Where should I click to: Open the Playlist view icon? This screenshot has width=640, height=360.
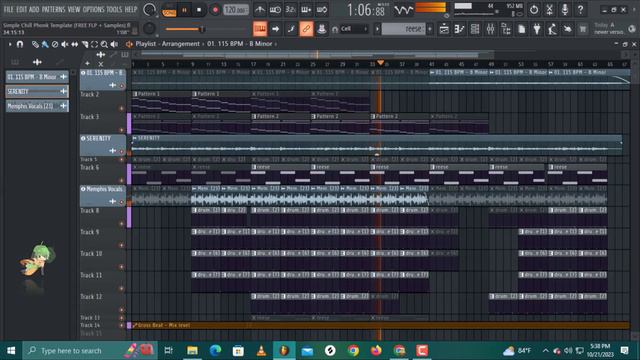444,29
